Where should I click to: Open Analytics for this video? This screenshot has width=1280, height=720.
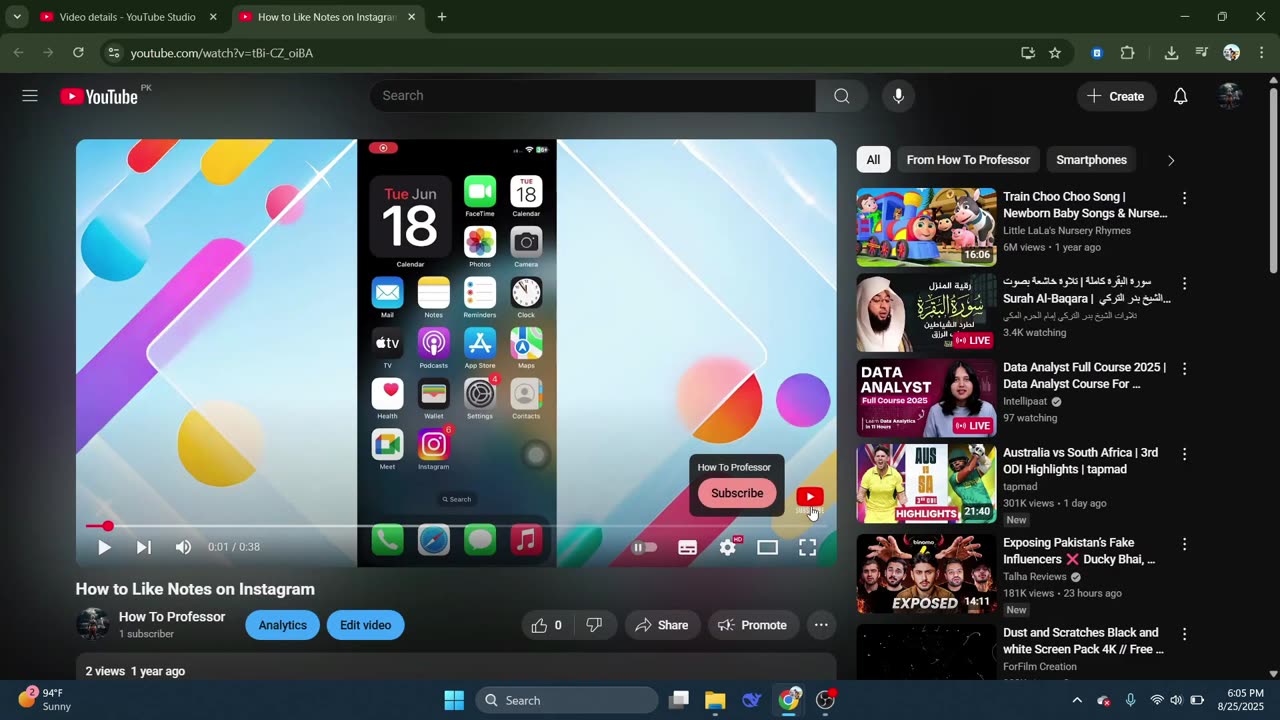coord(283,625)
